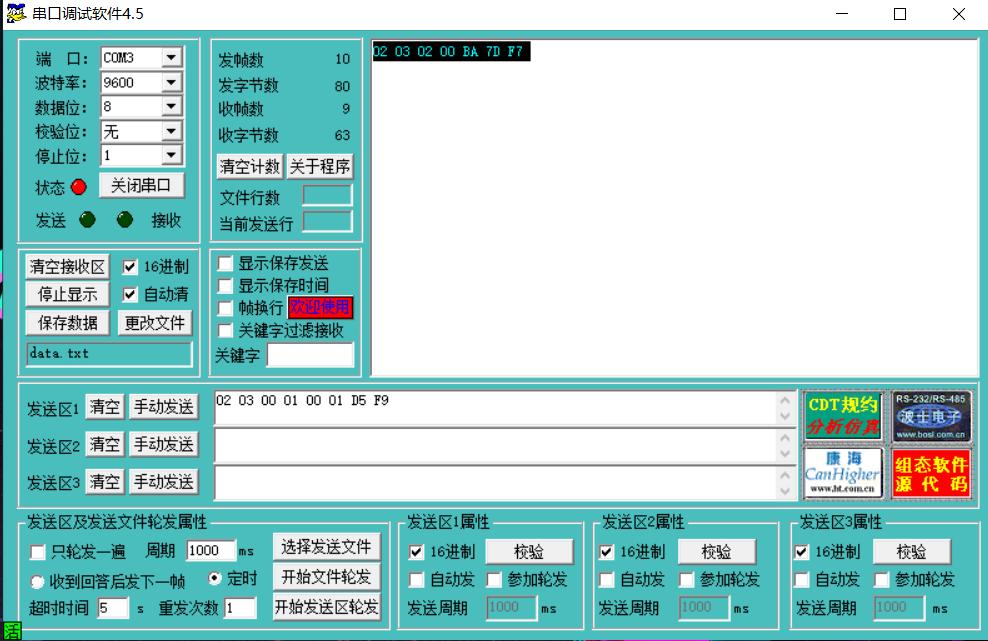The image size is (988, 641).
Task: Disable the 16进制 receive display checkbox
Action: pos(130,267)
